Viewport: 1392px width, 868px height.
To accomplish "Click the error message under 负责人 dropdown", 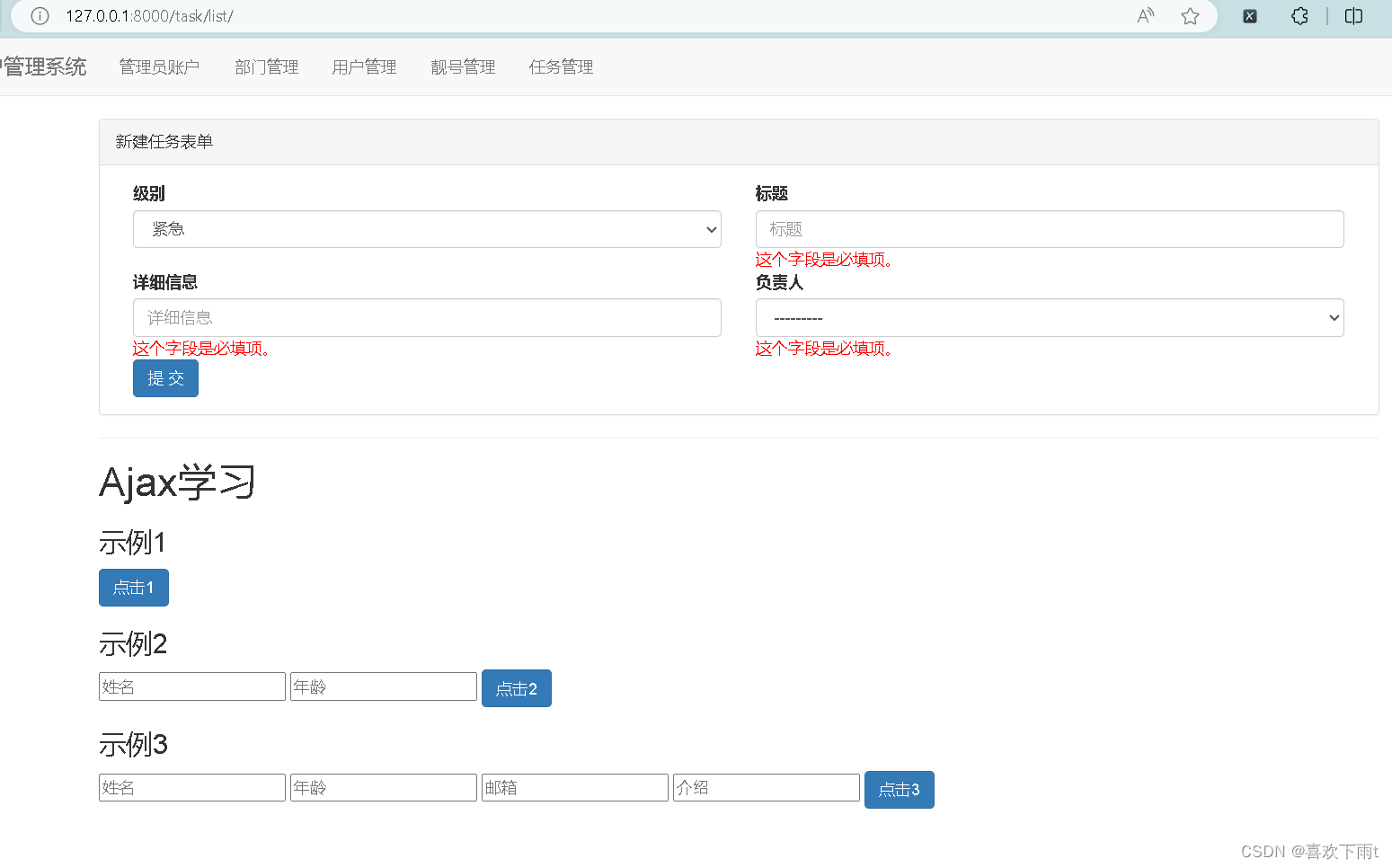I will point(824,349).
